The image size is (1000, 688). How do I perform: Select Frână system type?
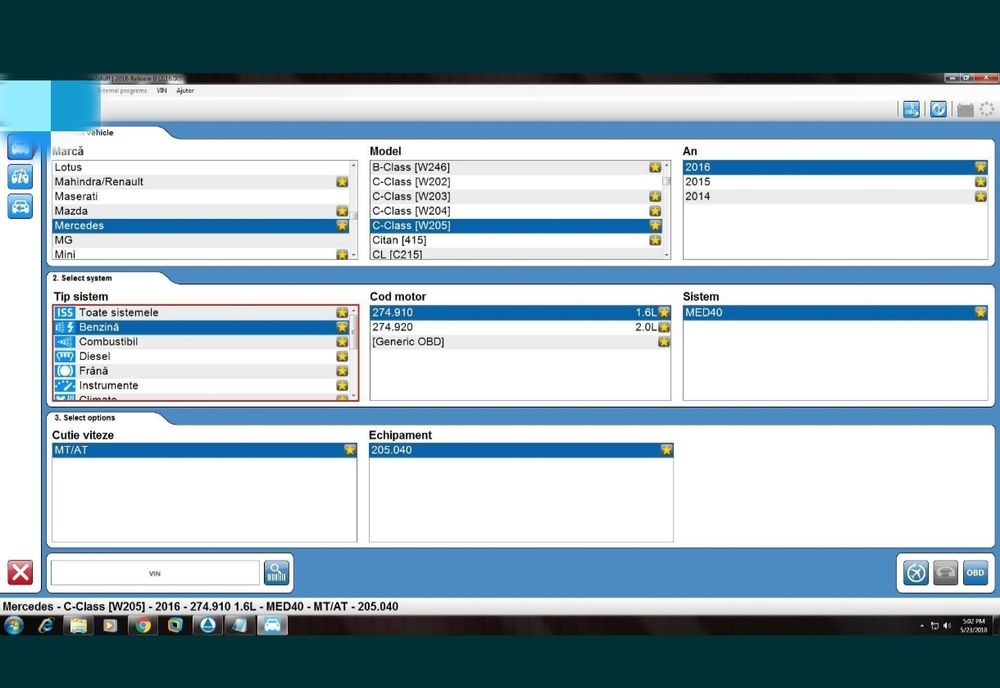202,371
